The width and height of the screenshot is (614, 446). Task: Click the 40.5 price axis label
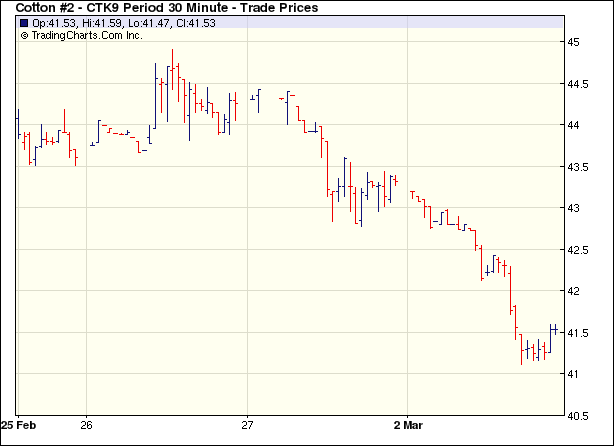[579, 415]
